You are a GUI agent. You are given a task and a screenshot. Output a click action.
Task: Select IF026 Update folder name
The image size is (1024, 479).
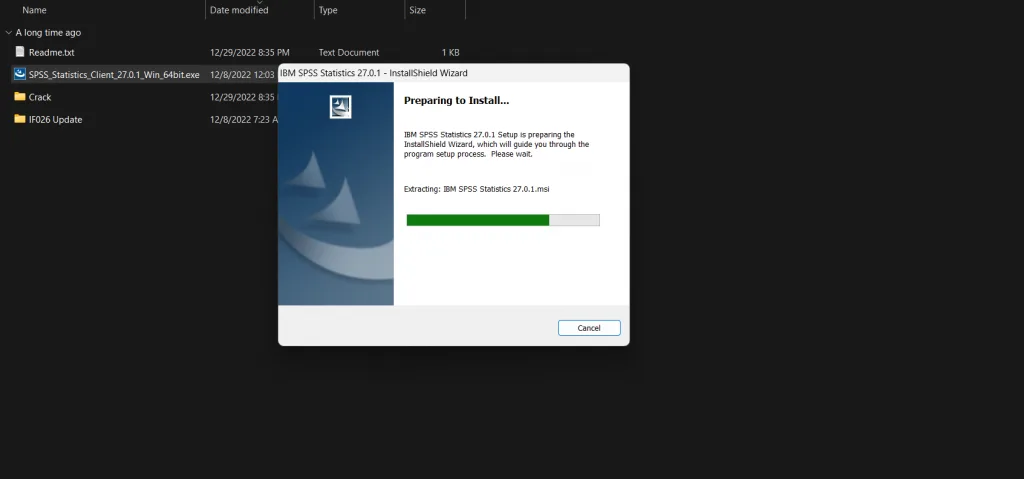[56, 119]
